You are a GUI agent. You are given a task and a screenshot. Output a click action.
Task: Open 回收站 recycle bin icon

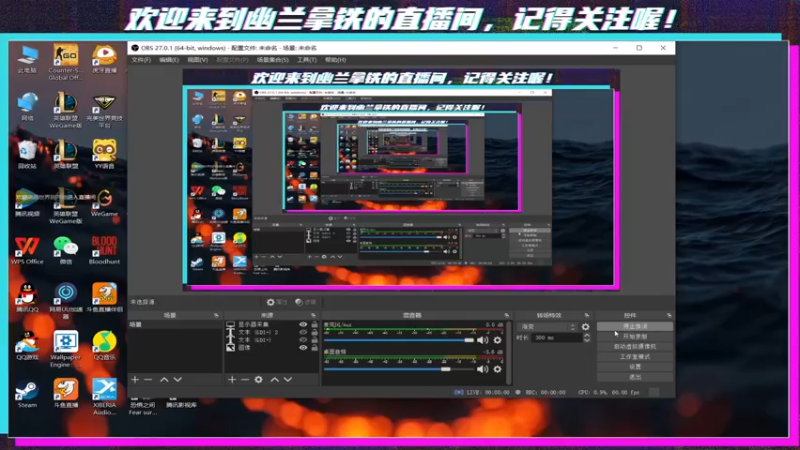[x=27, y=155]
